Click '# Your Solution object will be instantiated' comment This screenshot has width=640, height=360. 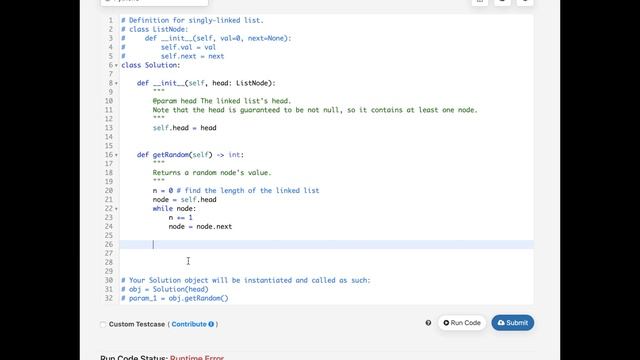pyautogui.click(x=246, y=280)
